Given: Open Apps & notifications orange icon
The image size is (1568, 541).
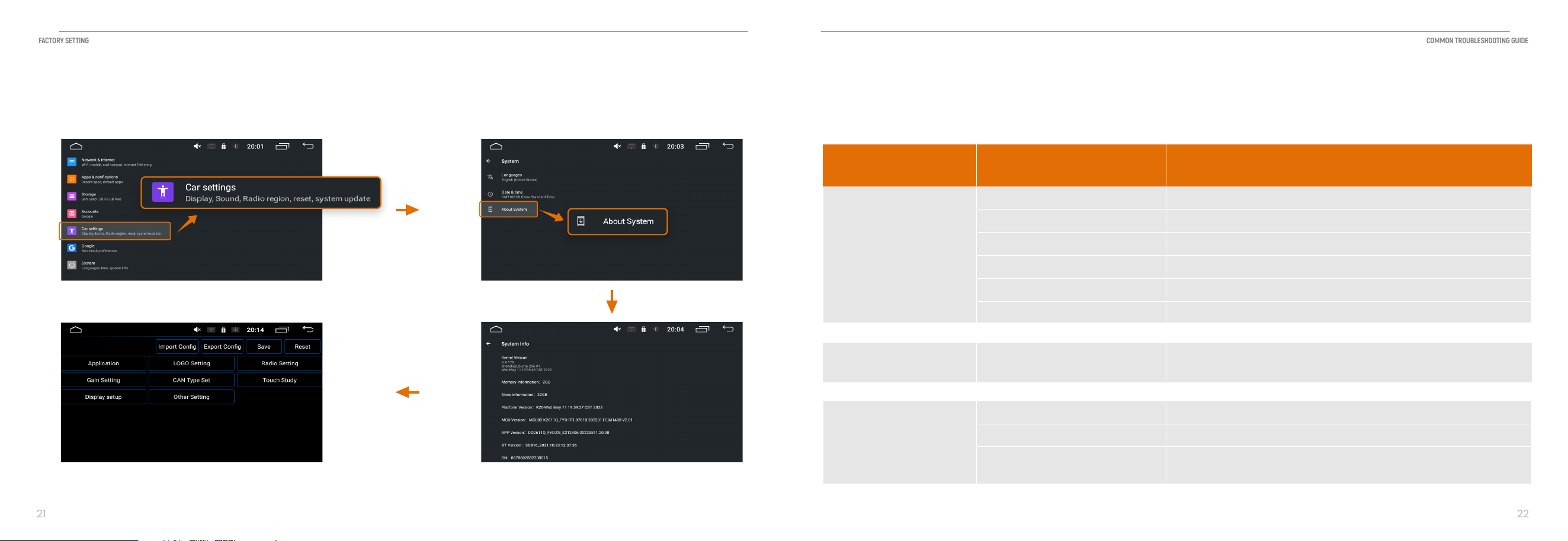Looking at the screenshot, I should (72, 179).
